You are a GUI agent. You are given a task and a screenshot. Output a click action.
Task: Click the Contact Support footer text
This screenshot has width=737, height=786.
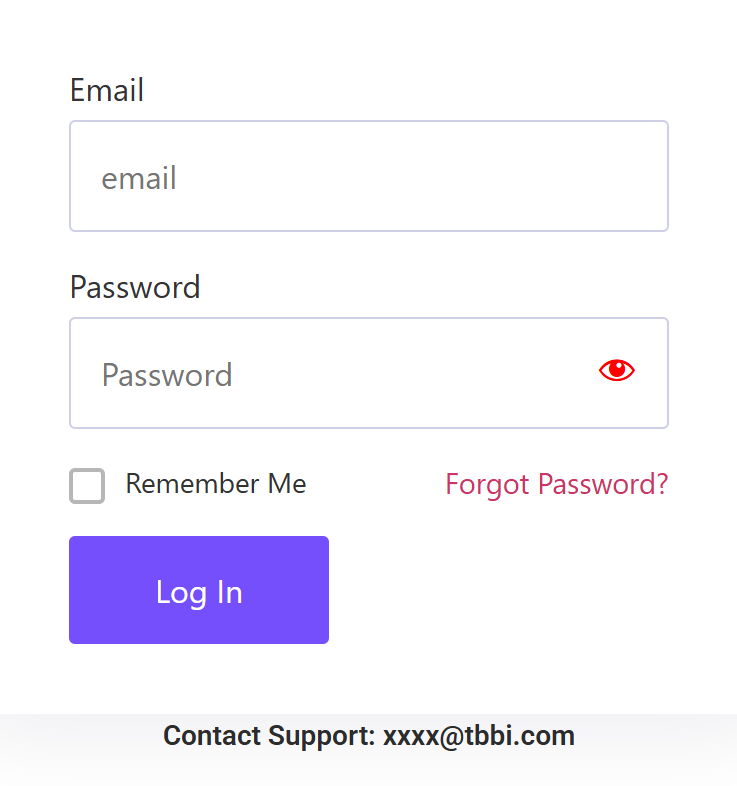[x=269, y=736]
